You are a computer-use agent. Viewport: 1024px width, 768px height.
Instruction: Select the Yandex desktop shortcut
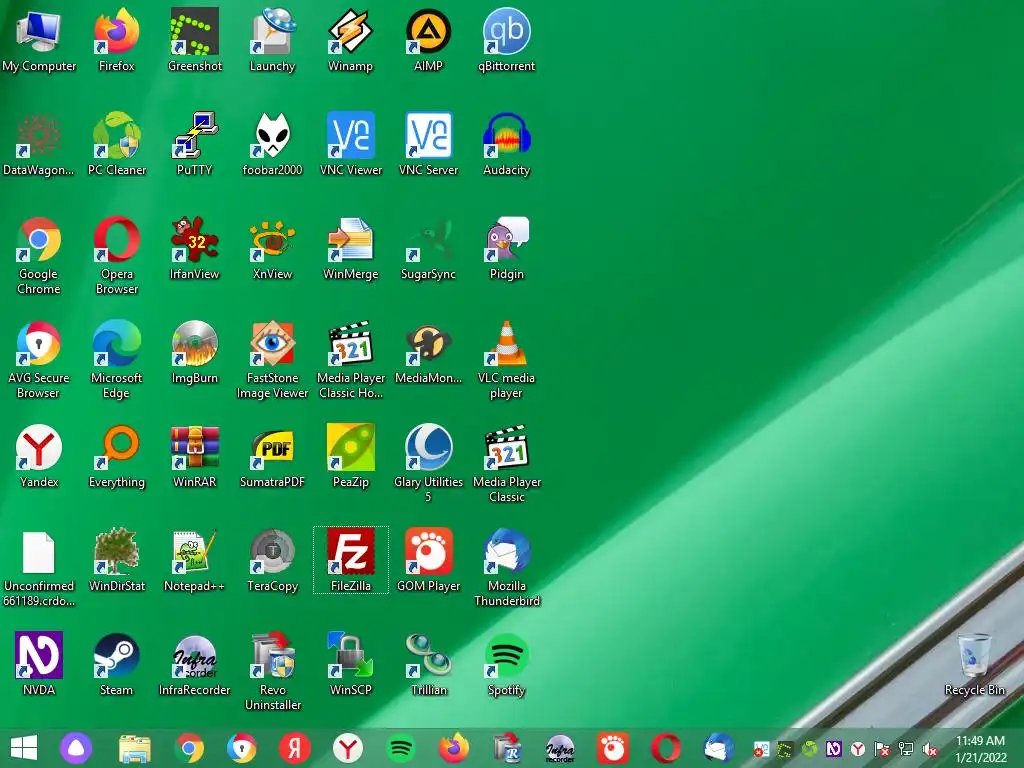point(39,455)
